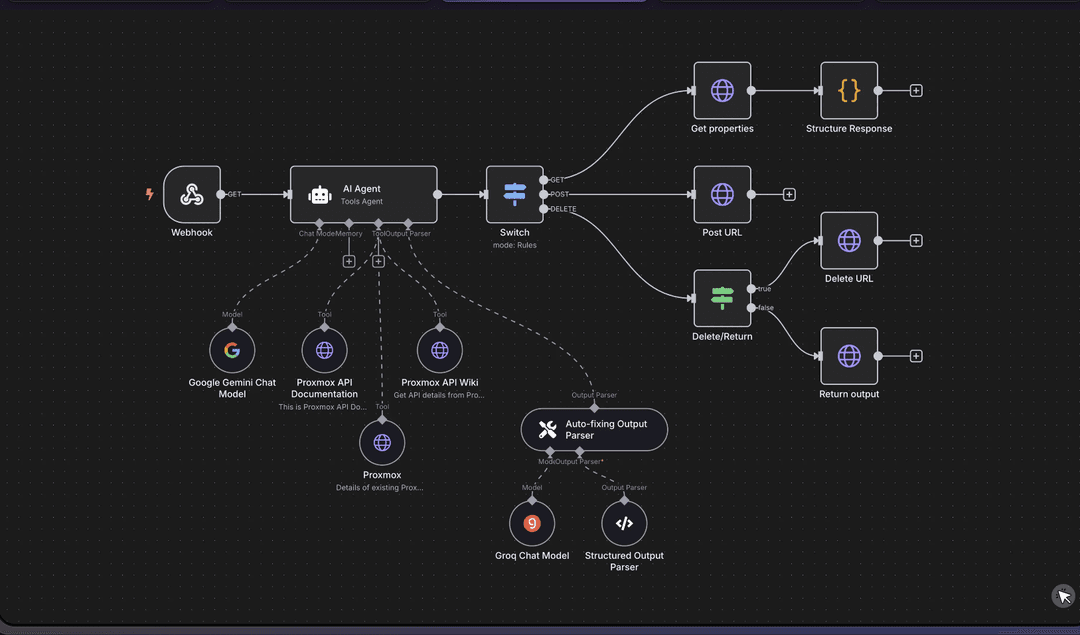Screen dimensions: 1080x635
Task: Open the Google Gemini Chat Model node
Action: 232,351
